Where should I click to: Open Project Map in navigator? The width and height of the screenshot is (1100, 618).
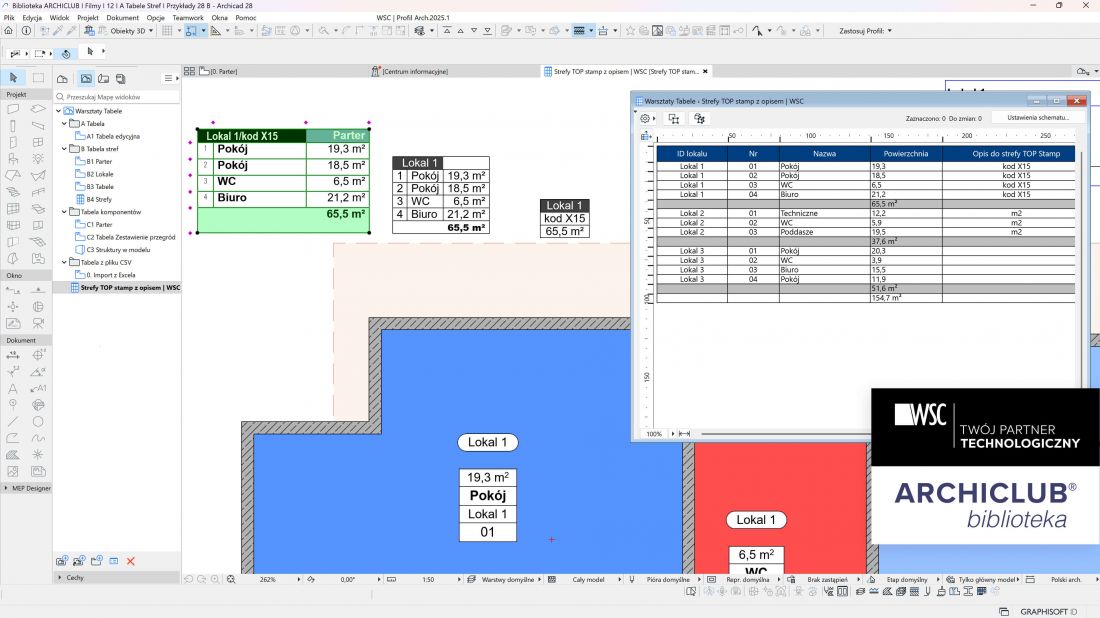pos(62,79)
